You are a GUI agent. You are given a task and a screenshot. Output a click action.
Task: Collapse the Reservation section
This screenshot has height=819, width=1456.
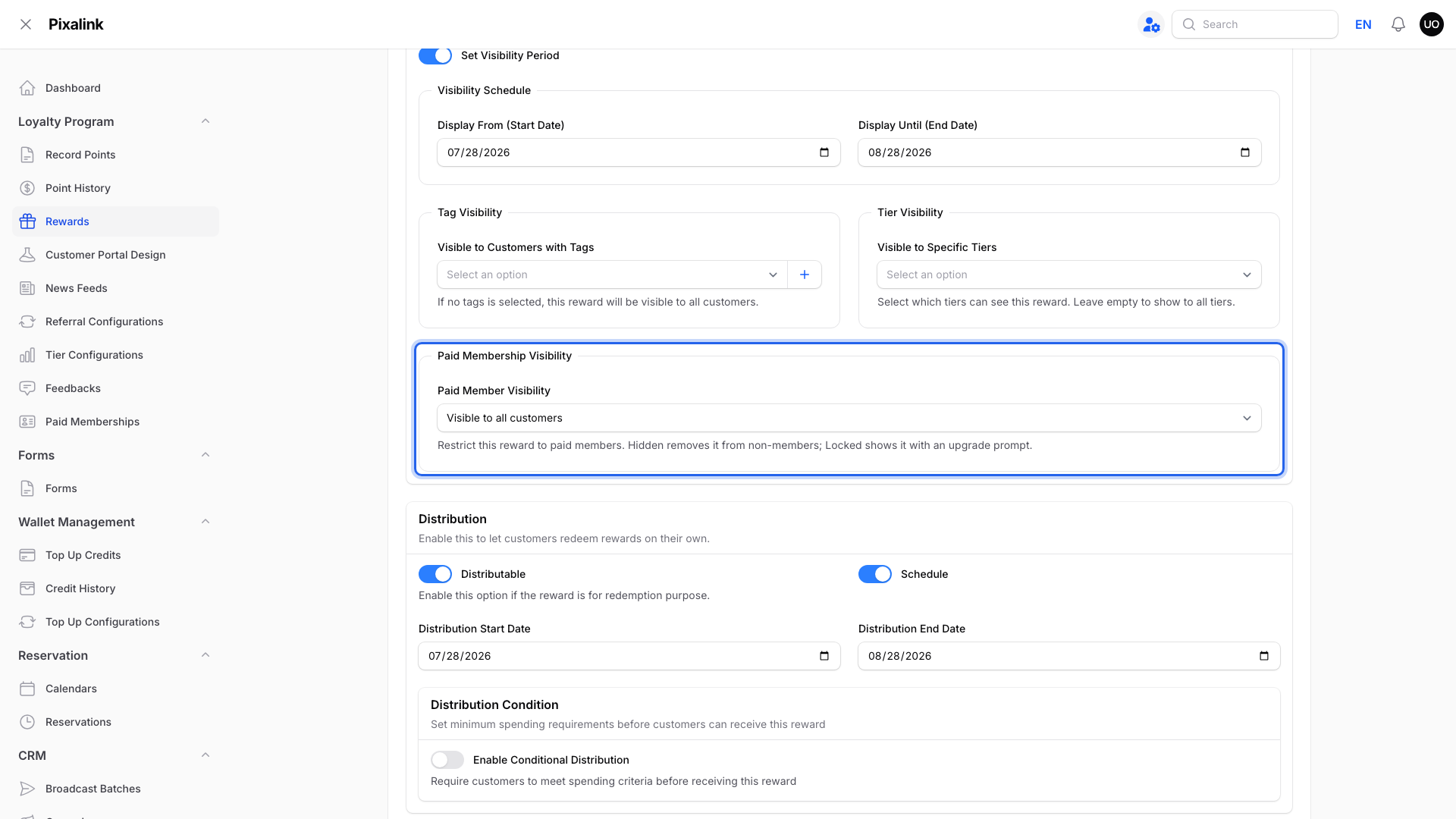pos(206,655)
